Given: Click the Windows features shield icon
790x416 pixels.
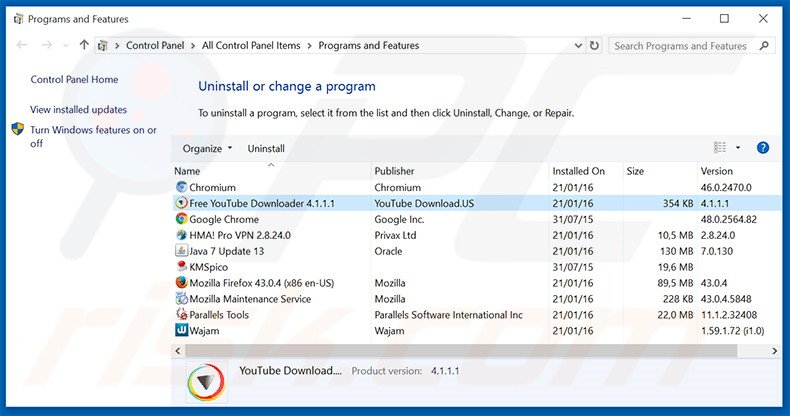Looking at the screenshot, I should tap(18, 129).
